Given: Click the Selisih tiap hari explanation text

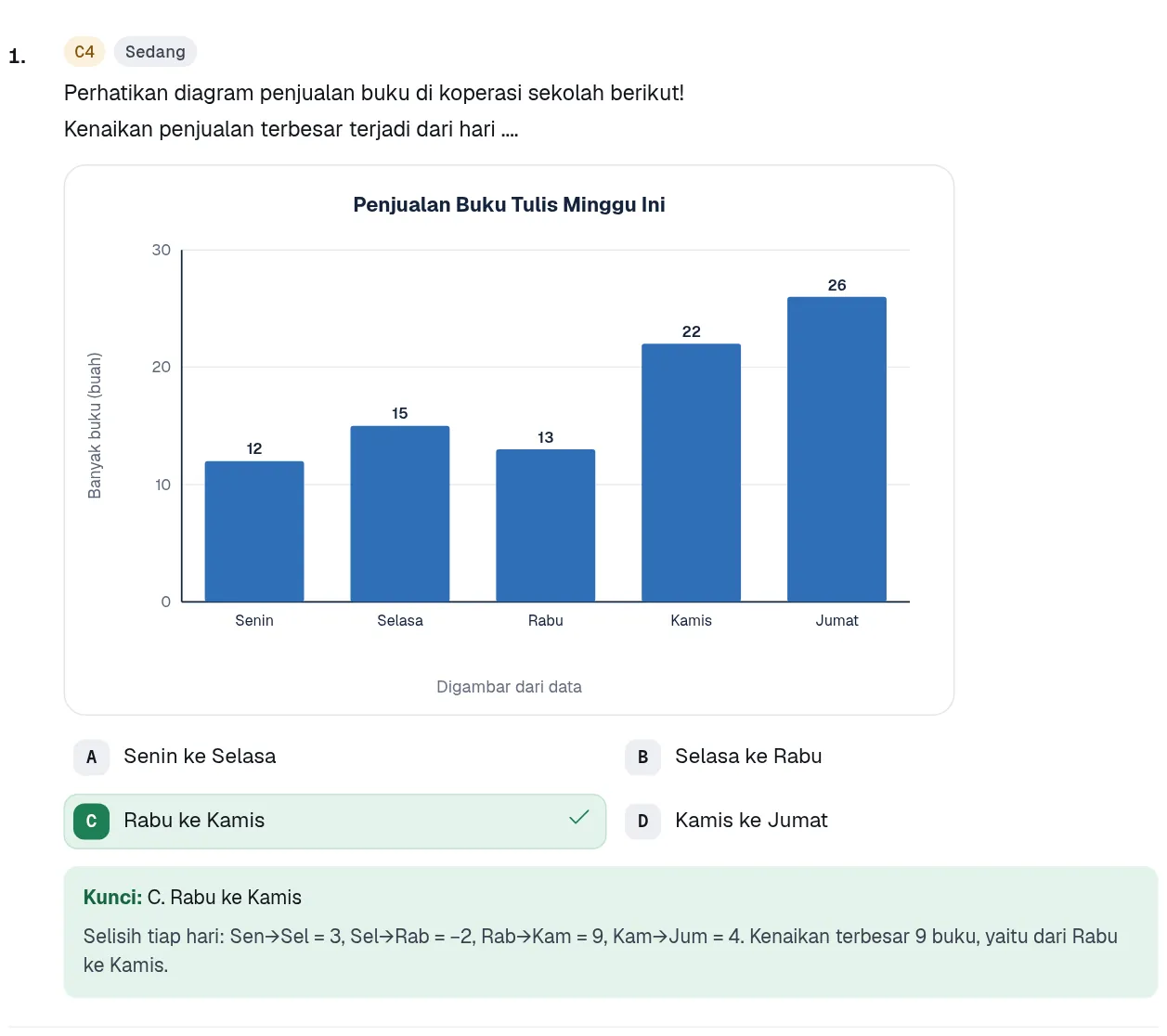Looking at the screenshot, I should point(601,951).
